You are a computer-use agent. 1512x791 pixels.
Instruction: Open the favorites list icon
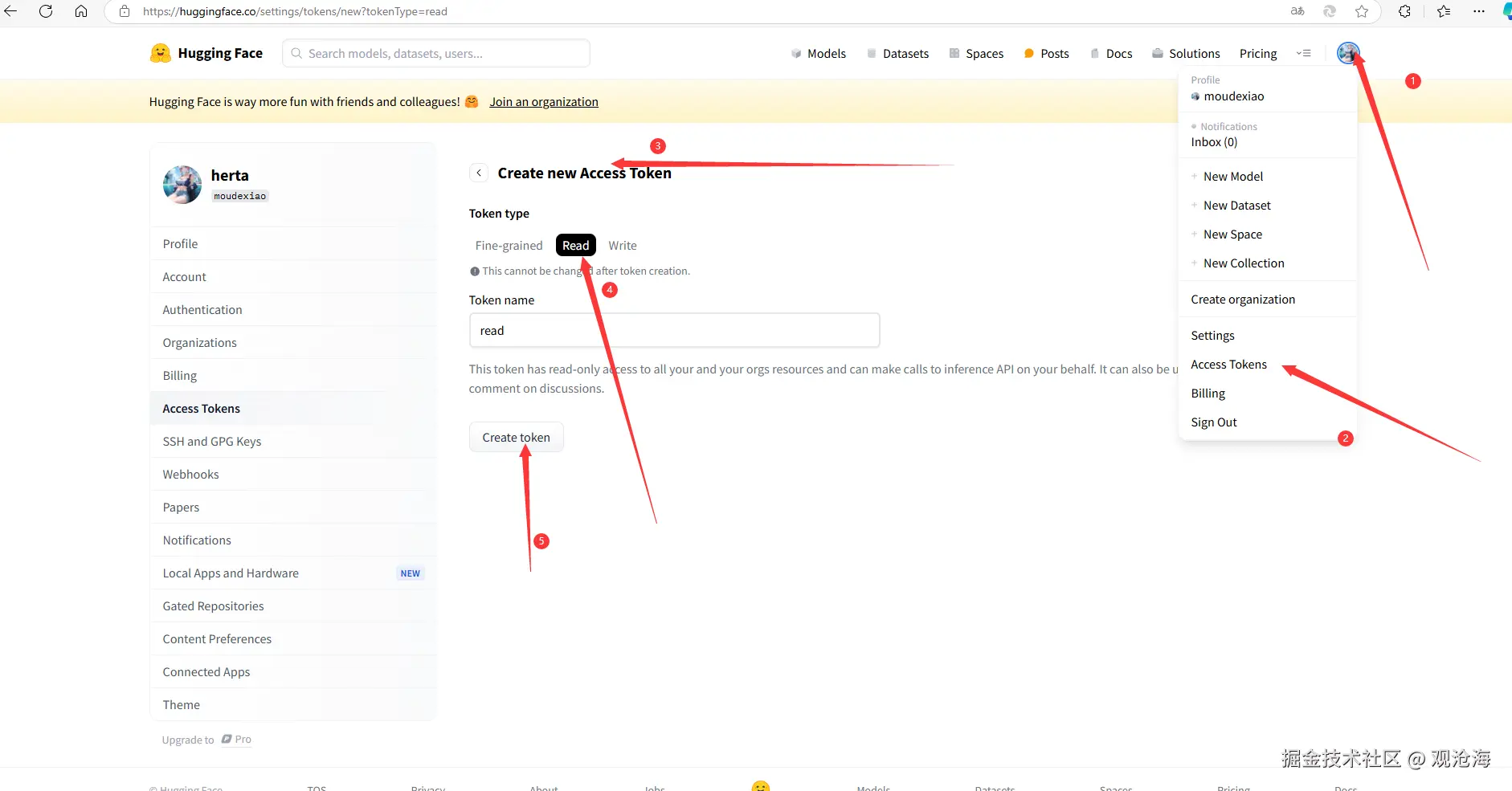1444,11
